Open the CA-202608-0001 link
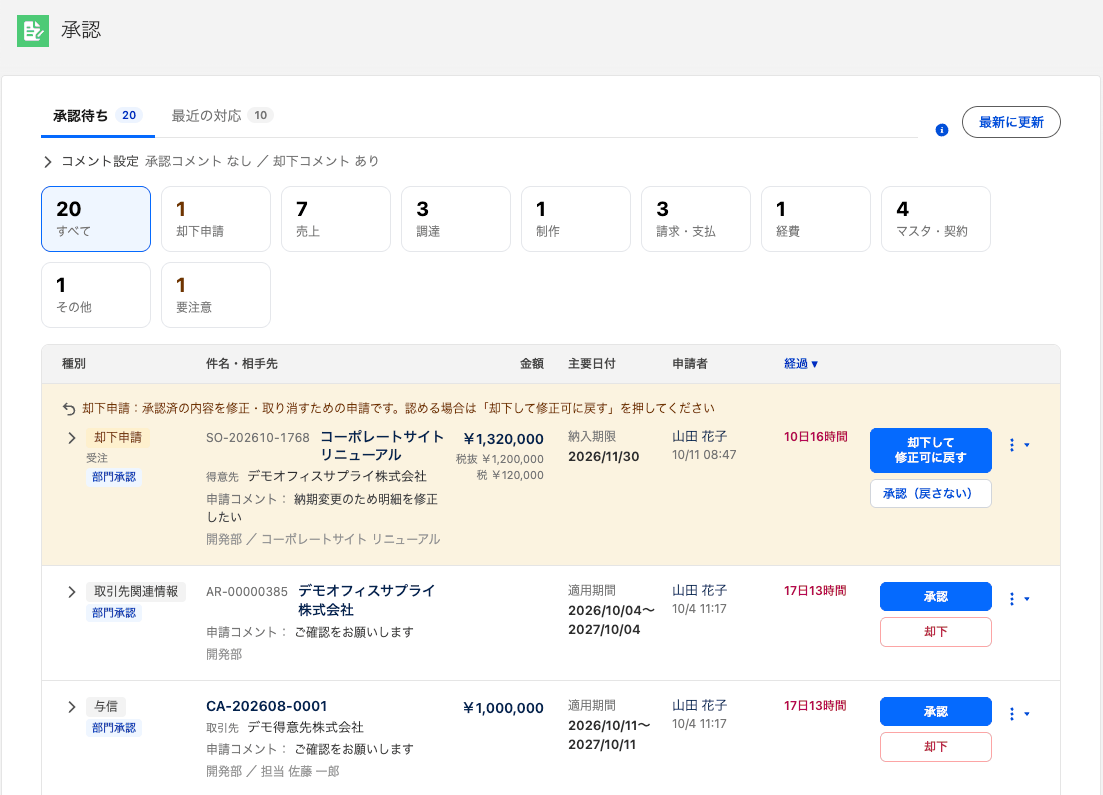 [267, 706]
